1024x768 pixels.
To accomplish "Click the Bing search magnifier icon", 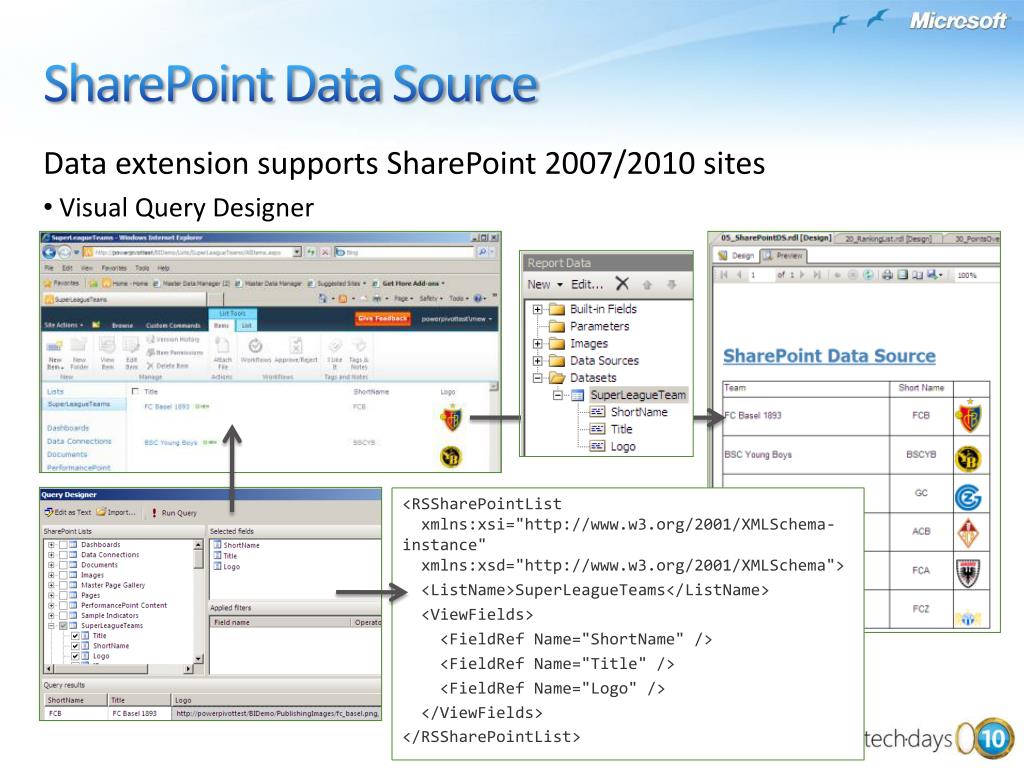I will coord(483,252).
